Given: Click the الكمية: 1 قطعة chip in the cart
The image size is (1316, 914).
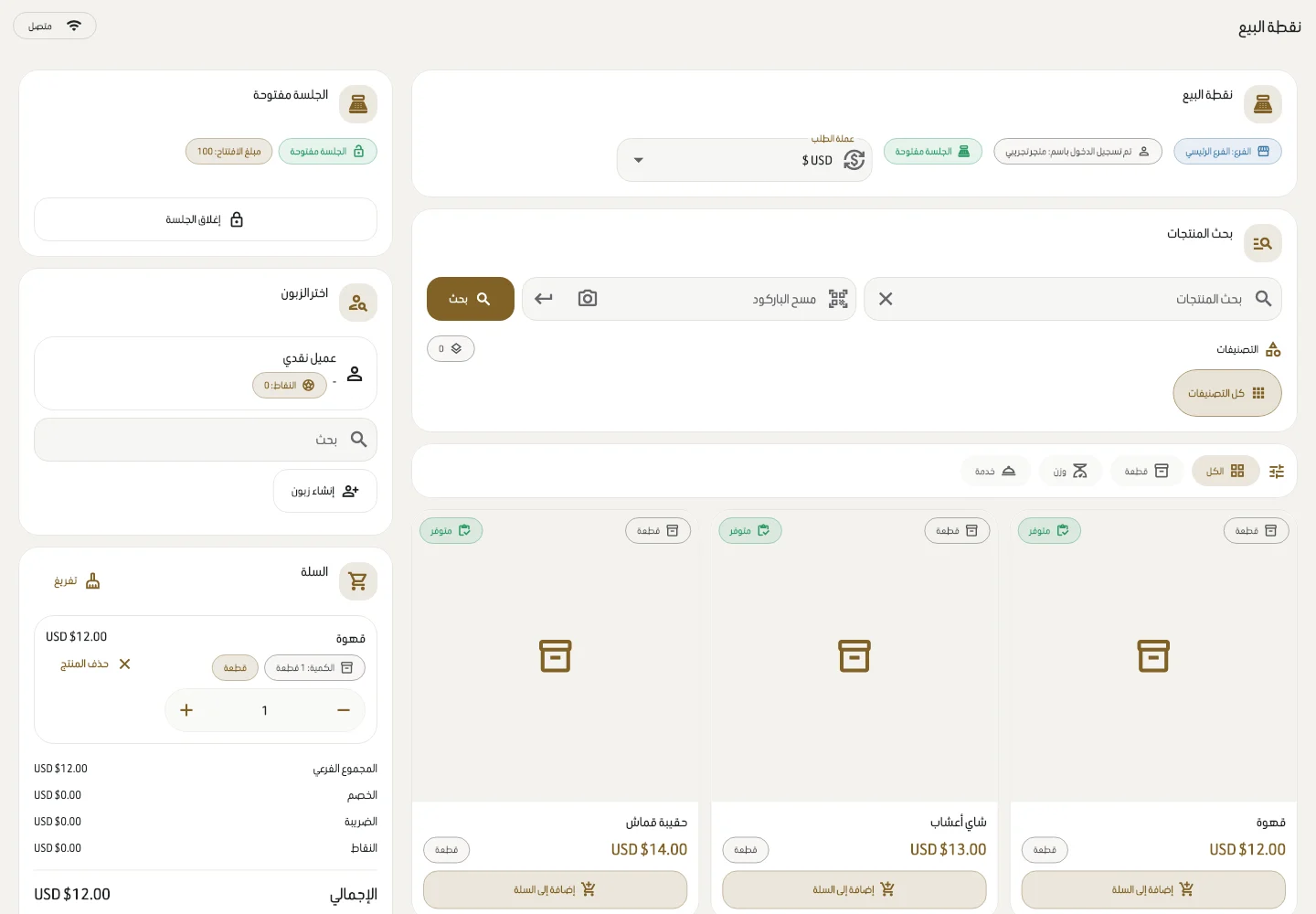Looking at the screenshot, I should (x=315, y=668).
